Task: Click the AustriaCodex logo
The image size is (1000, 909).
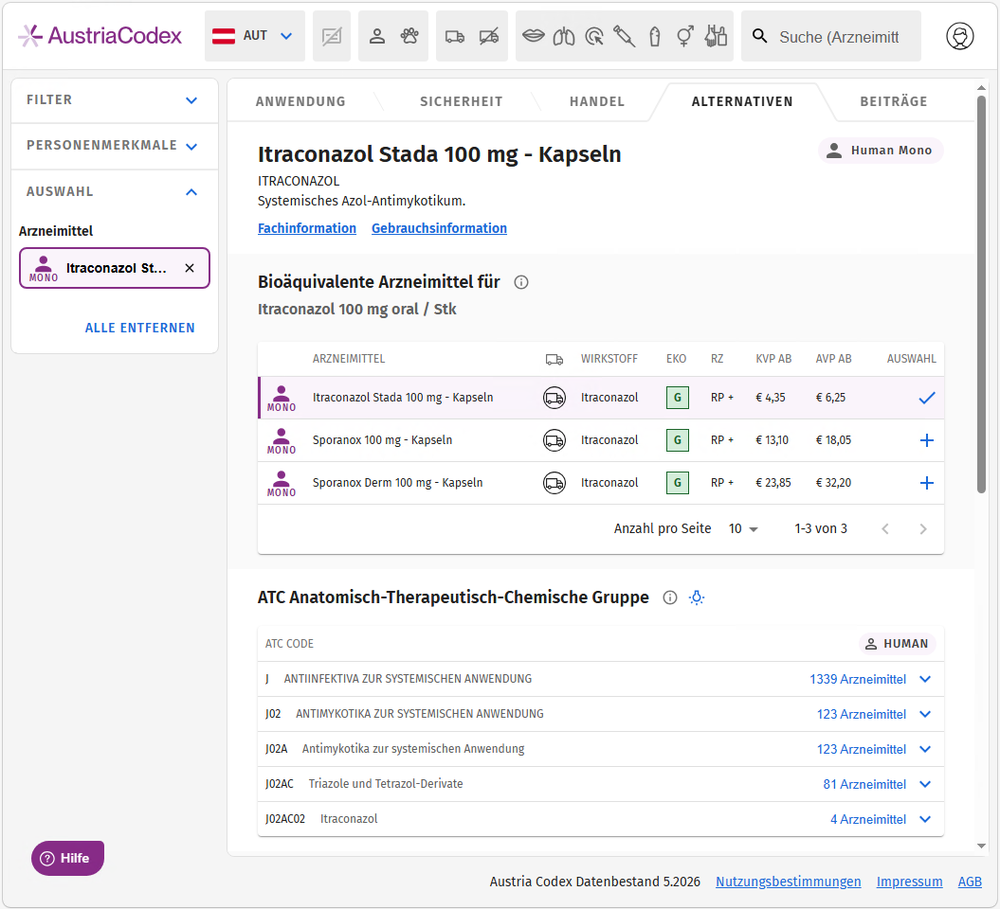Action: (x=99, y=36)
